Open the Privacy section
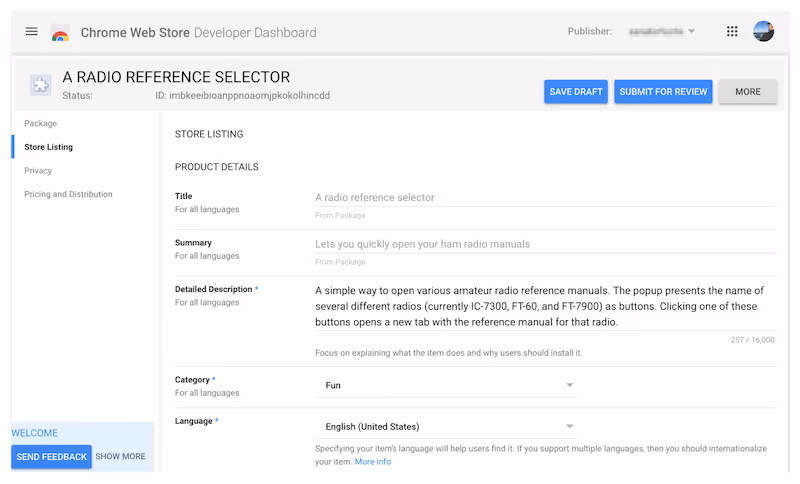This screenshot has width=800, height=484. click(x=38, y=171)
